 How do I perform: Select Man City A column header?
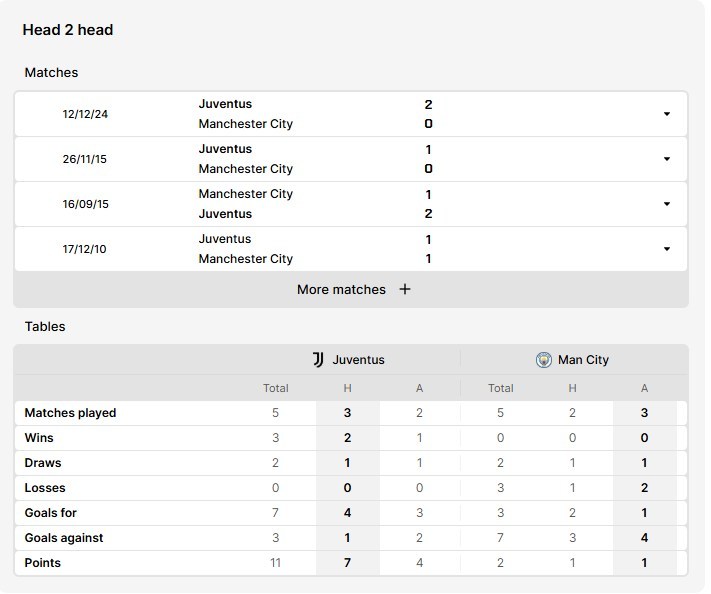(644, 388)
